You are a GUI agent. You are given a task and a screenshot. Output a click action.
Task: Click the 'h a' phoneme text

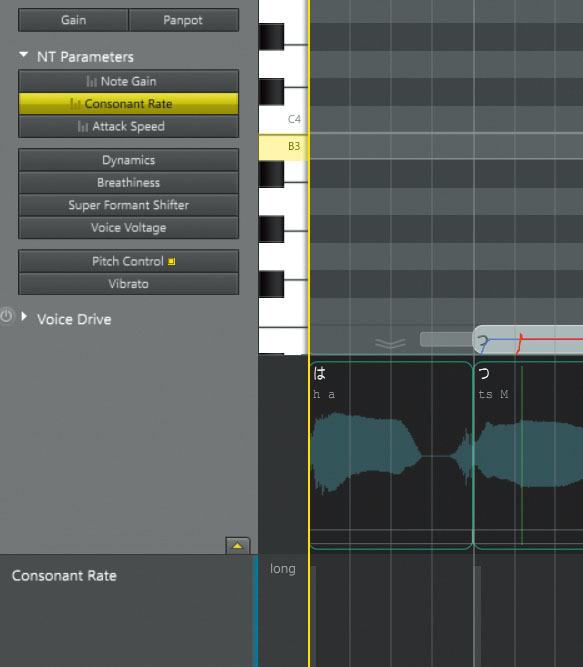[324, 395]
